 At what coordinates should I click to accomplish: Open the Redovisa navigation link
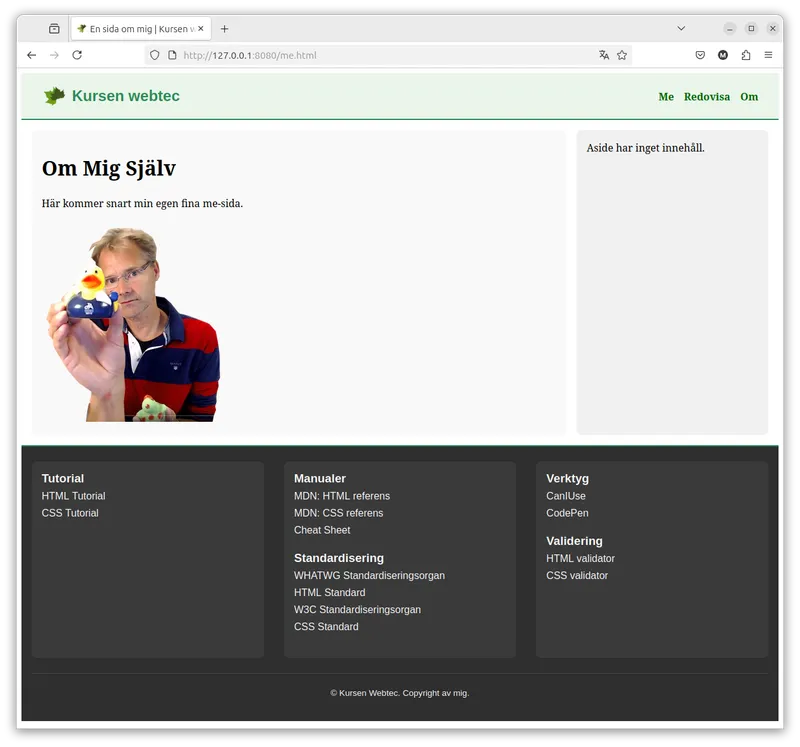[707, 97]
